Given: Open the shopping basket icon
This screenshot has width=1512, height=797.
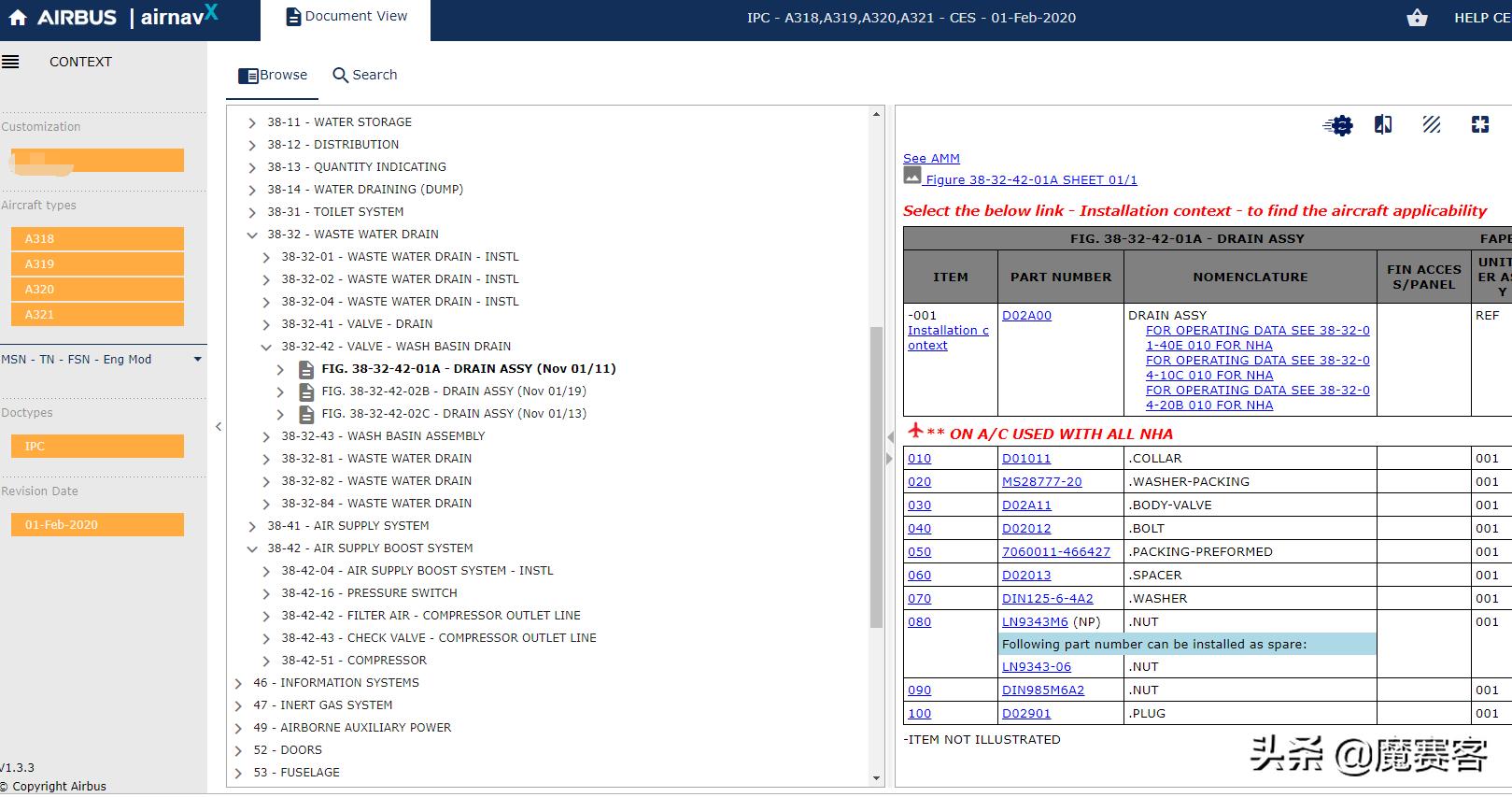Looking at the screenshot, I should (x=1417, y=18).
